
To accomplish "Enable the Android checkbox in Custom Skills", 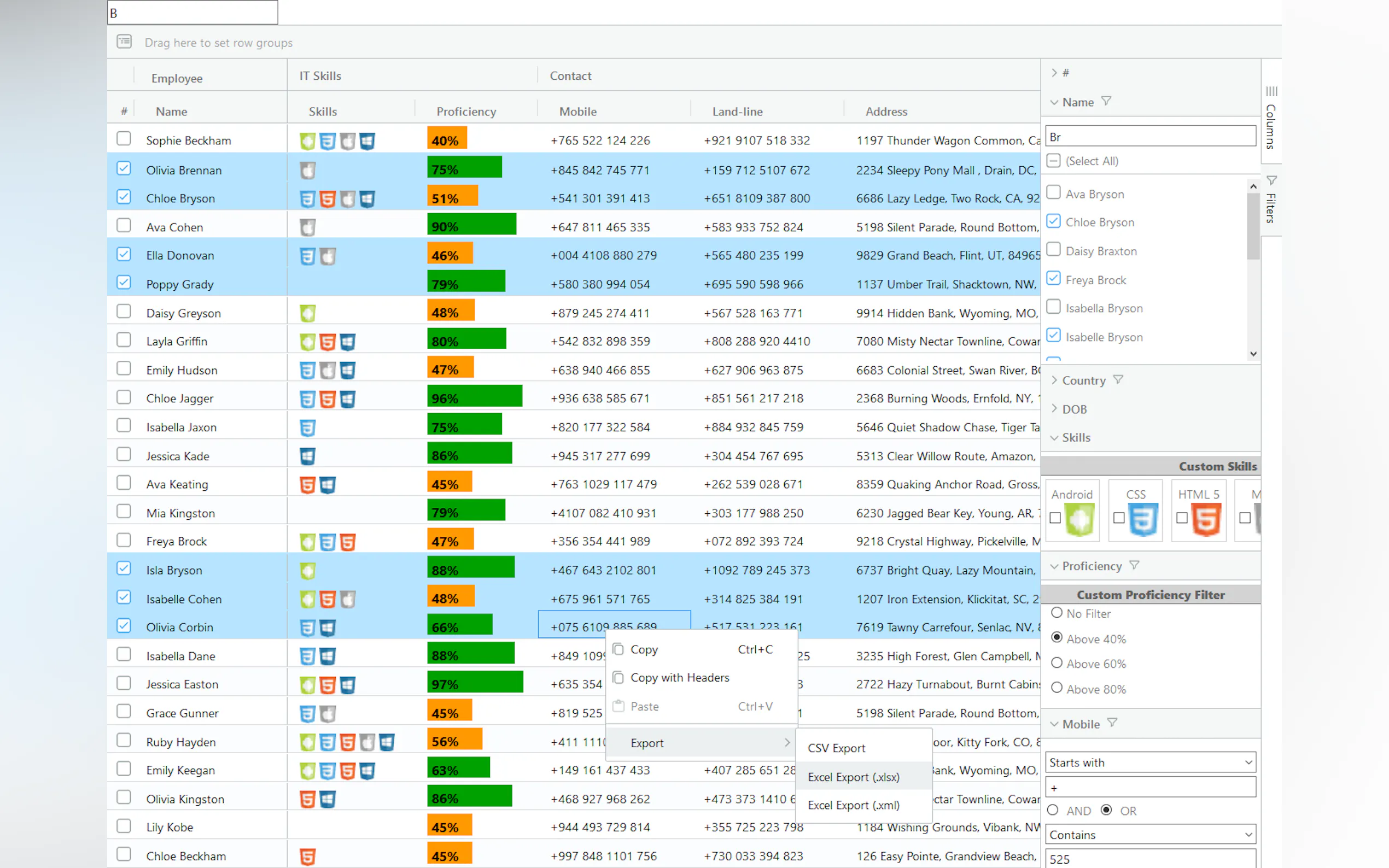I will click(x=1055, y=518).
